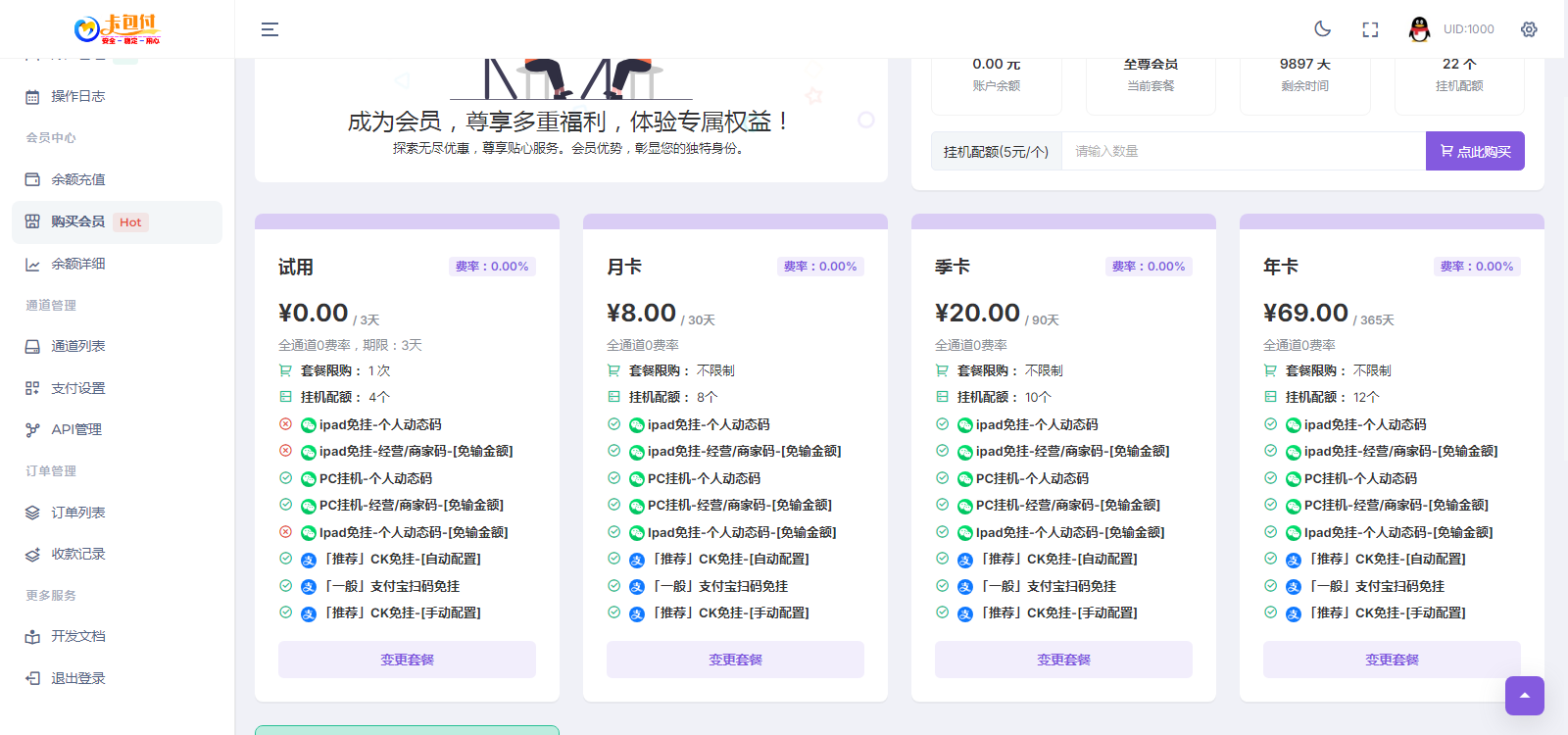Click 变更套餐 under the 月卡 plan

pyautogui.click(x=735, y=660)
